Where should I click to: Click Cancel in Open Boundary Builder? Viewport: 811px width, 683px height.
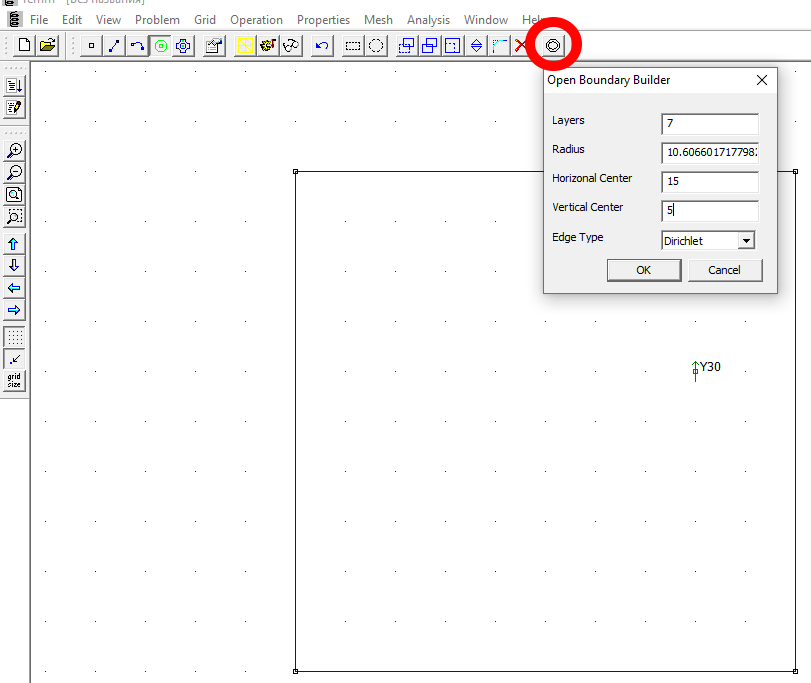tap(724, 270)
